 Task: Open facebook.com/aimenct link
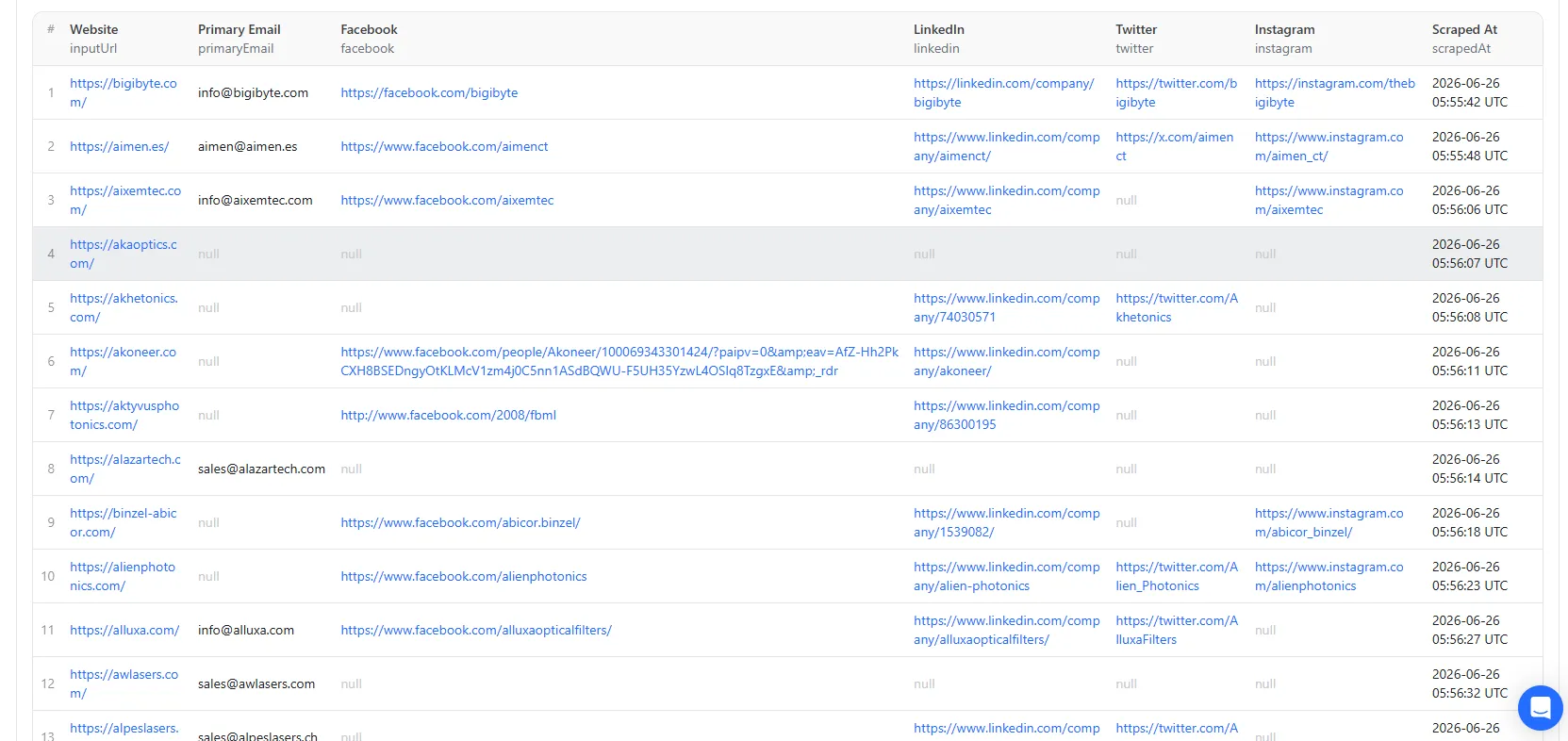[444, 146]
